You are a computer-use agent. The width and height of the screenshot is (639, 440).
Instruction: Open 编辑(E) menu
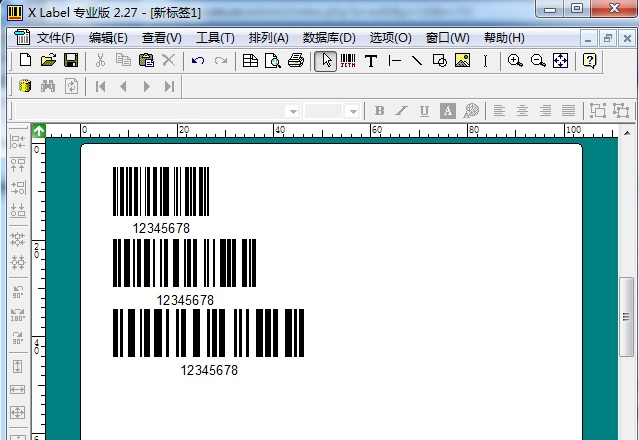108,38
